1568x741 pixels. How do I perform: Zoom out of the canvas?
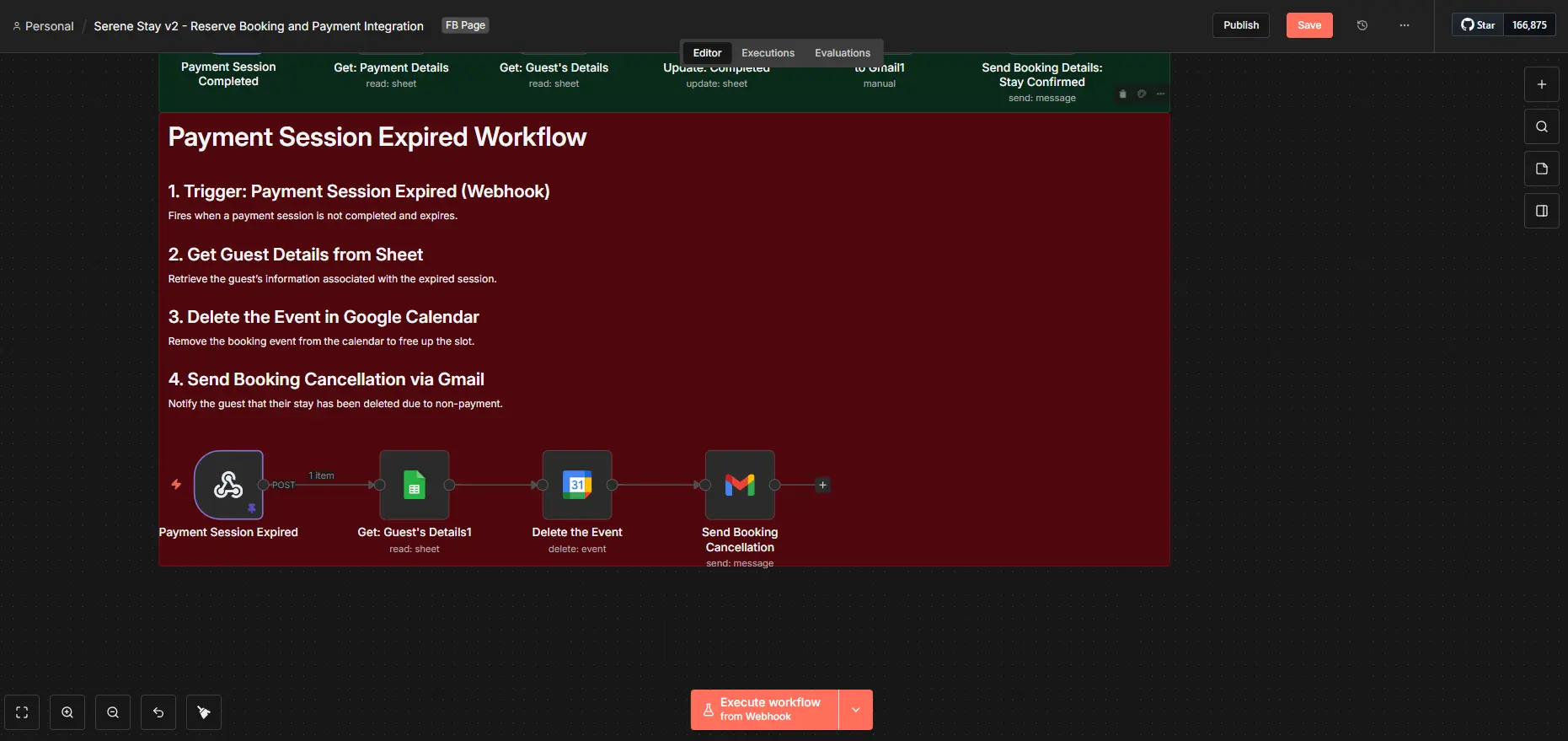click(113, 712)
